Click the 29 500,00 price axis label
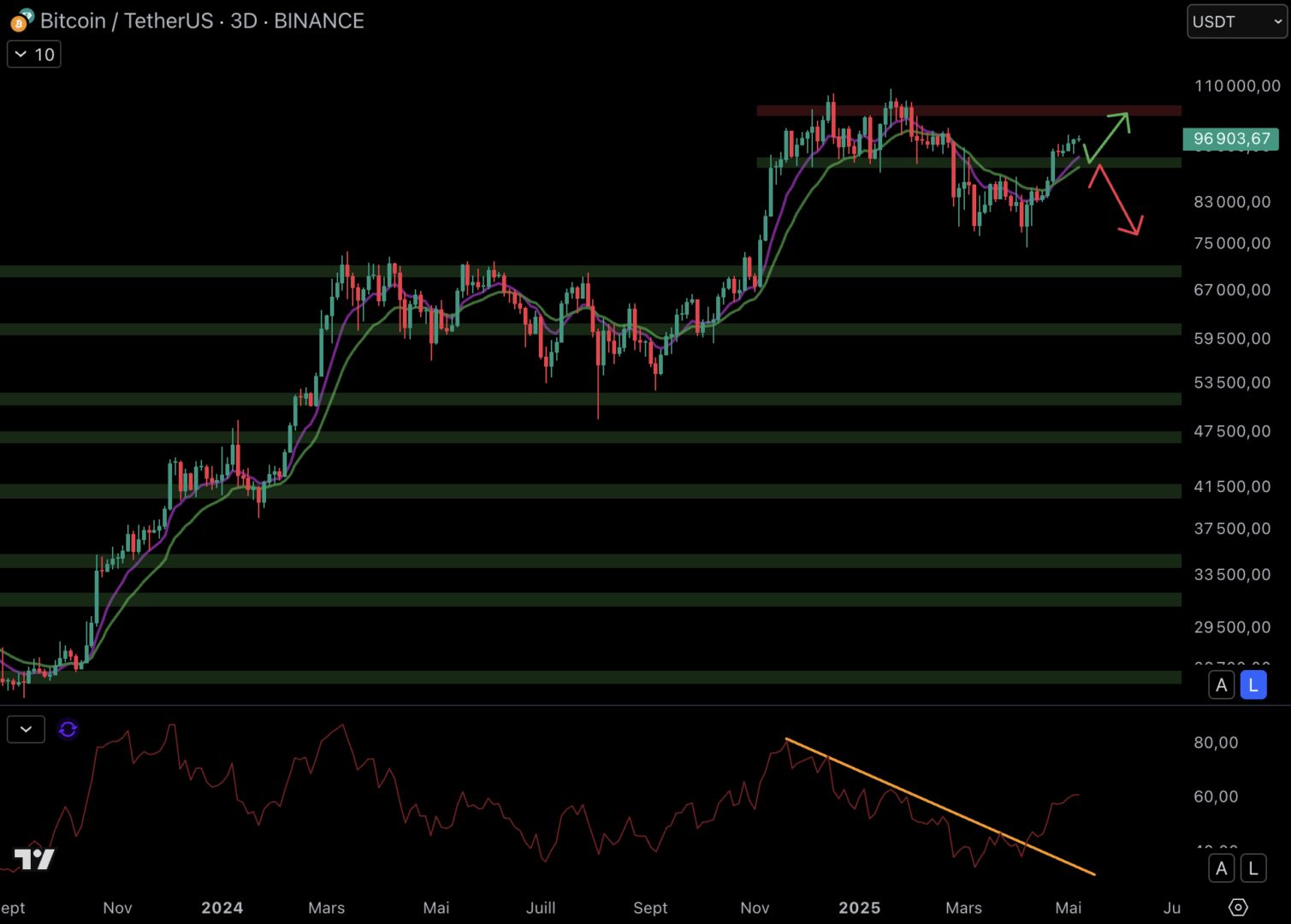The height and width of the screenshot is (924, 1291). tap(1232, 627)
